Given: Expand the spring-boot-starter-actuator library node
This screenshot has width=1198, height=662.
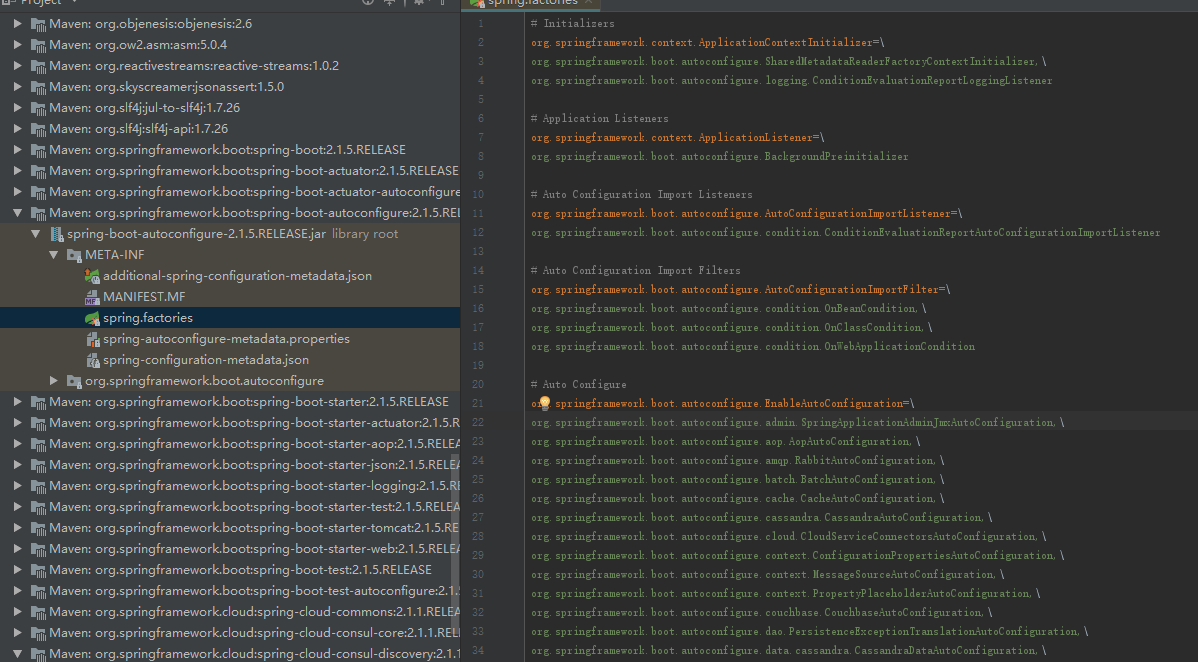Looking at the screenshot, I should point(17,423).
